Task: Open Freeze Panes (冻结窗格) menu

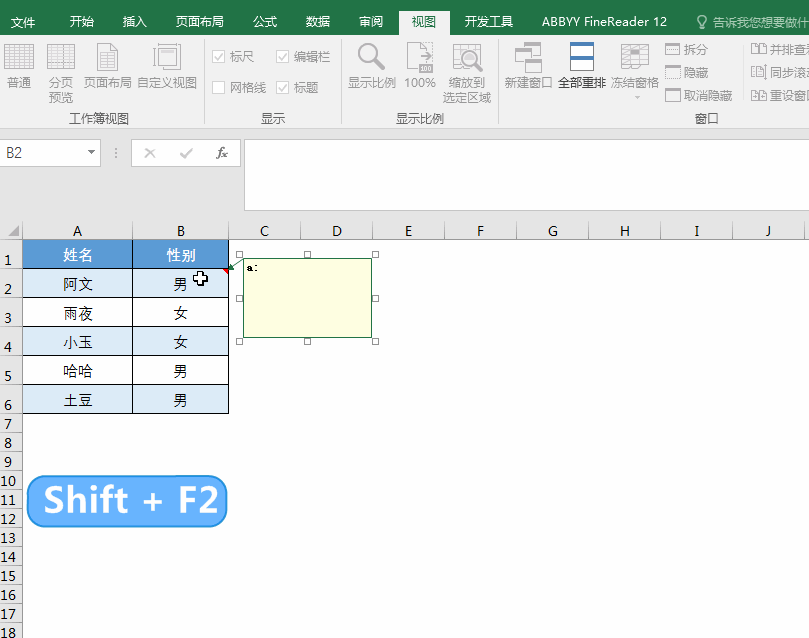Action: click(x=635, y=71)
